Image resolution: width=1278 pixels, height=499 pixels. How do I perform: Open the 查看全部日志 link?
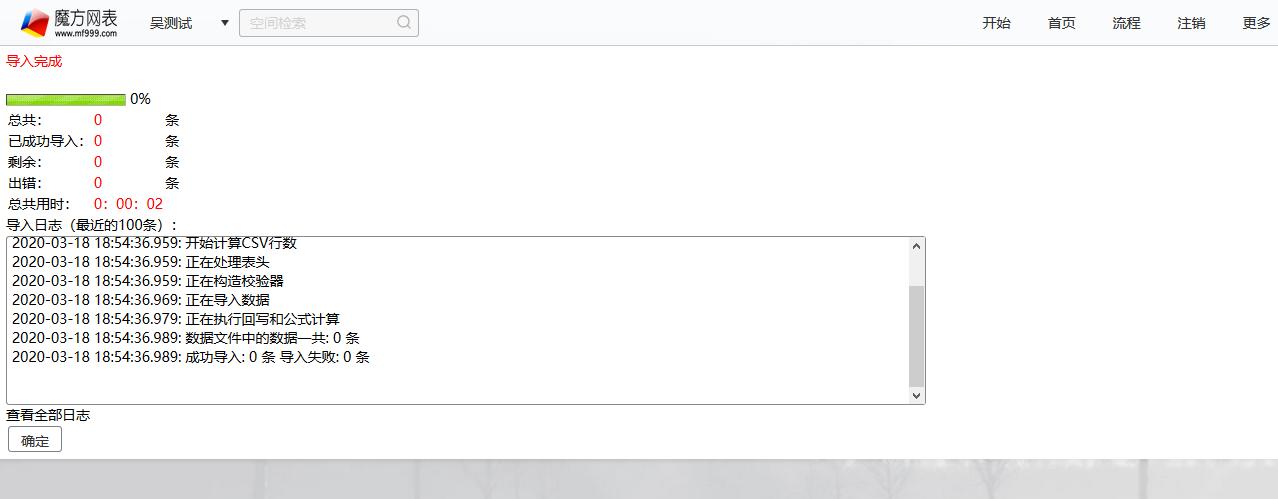click(x=48, y=415)
